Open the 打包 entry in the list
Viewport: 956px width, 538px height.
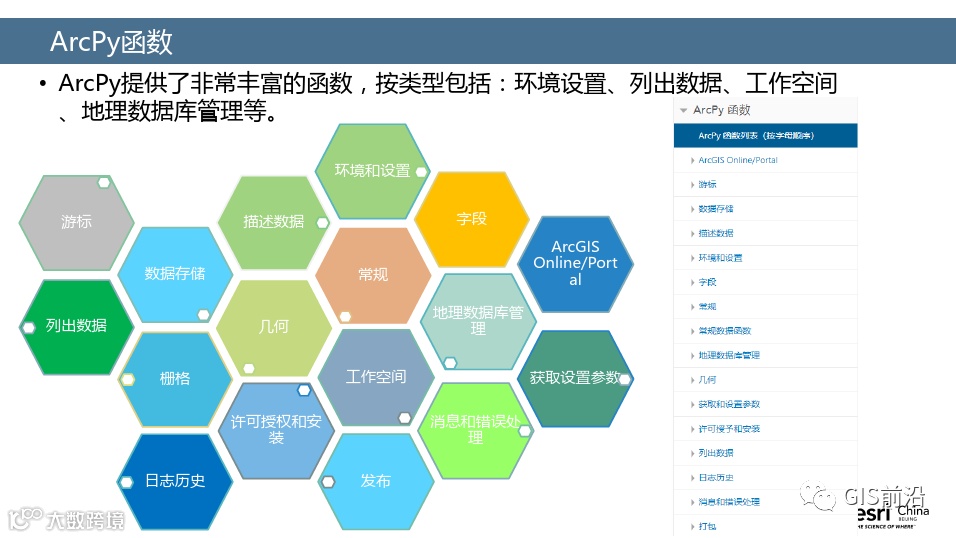click(x=707, y=526)
